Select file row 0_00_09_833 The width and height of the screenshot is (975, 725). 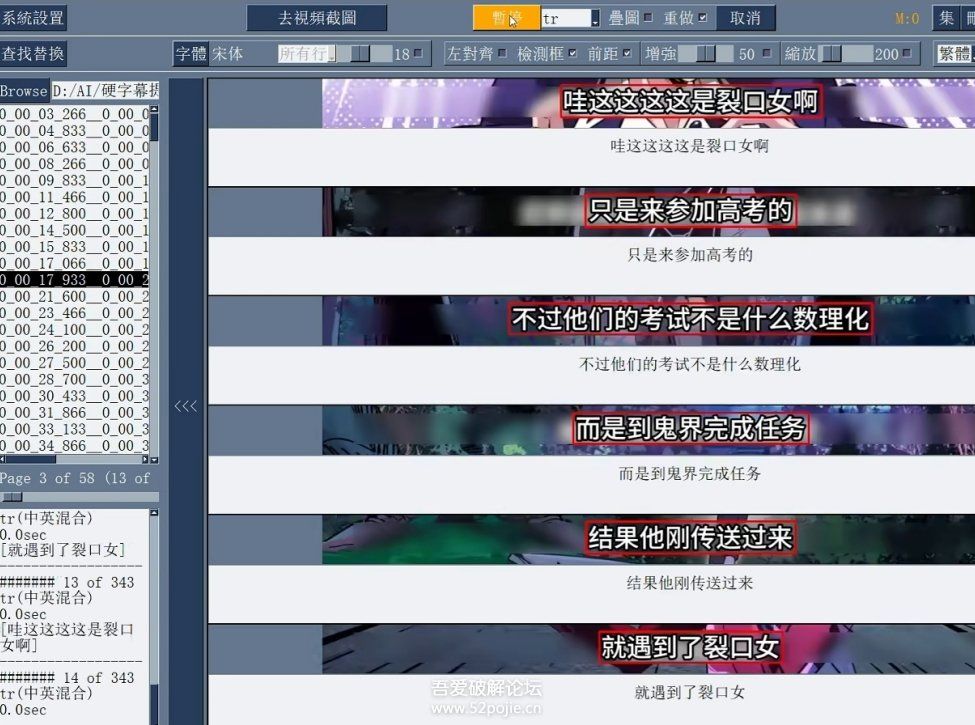tap(75, 180)
